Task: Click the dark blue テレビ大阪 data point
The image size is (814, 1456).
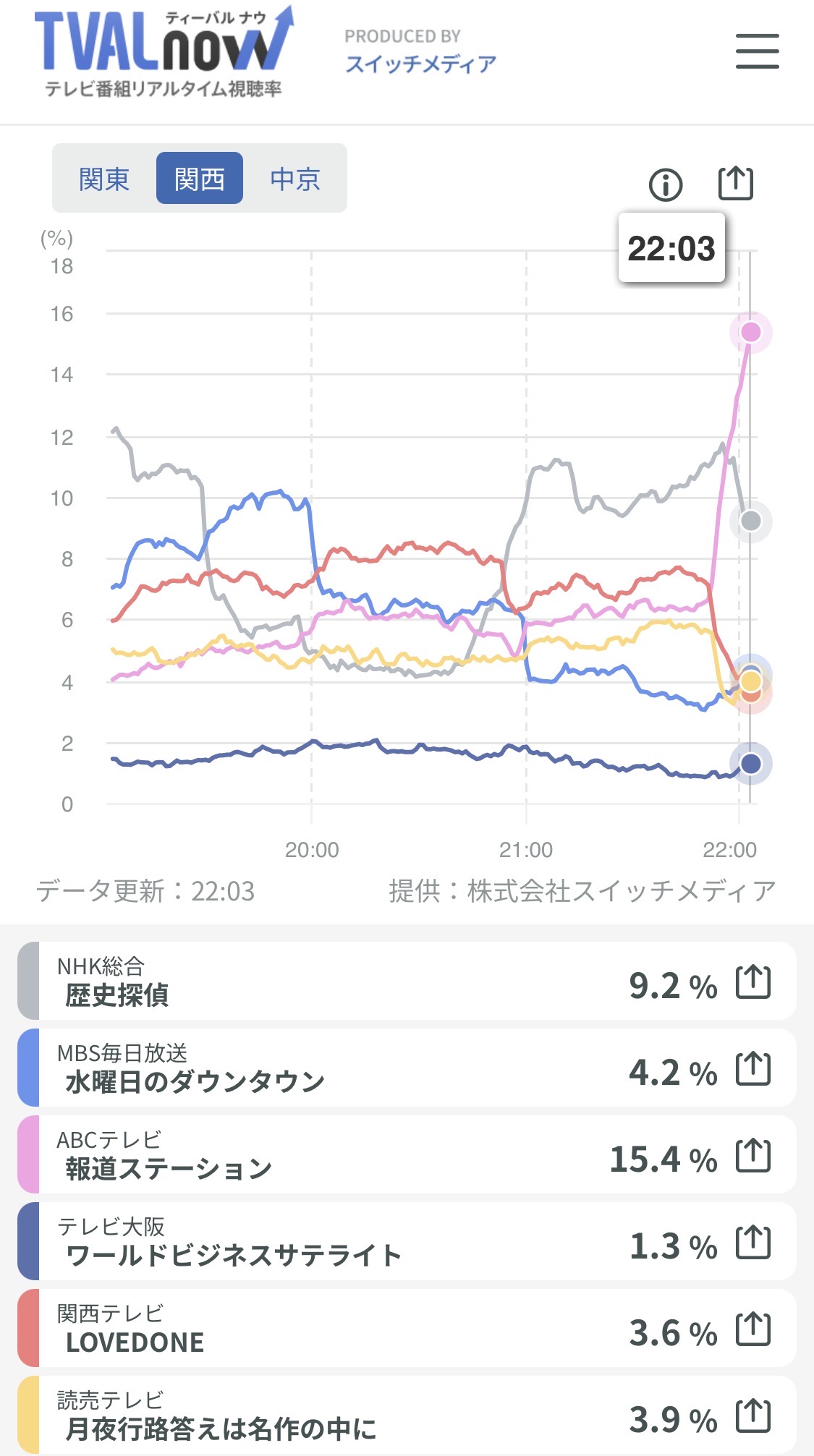Action: (x=751, y=764)
